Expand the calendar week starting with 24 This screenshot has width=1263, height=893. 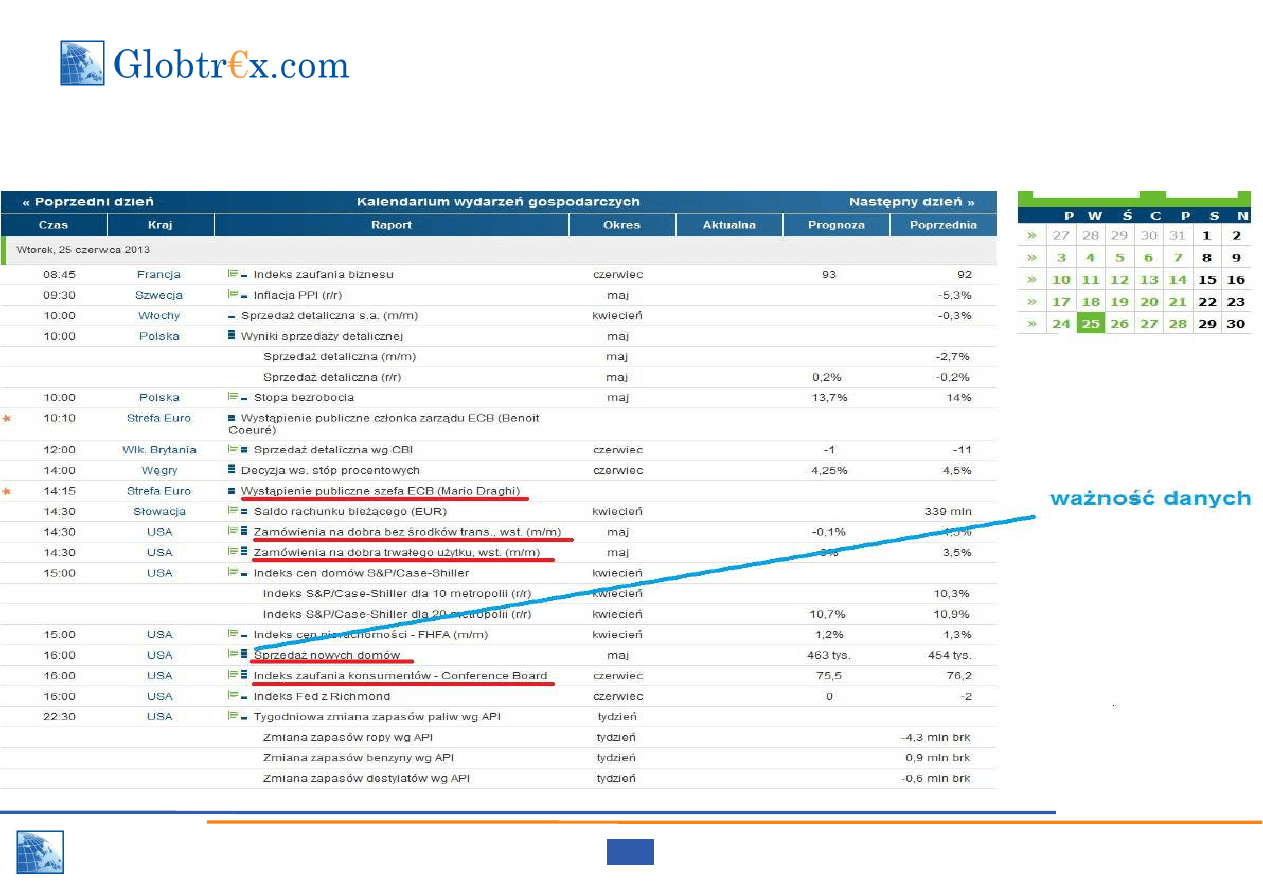(x=1031, y=324)
